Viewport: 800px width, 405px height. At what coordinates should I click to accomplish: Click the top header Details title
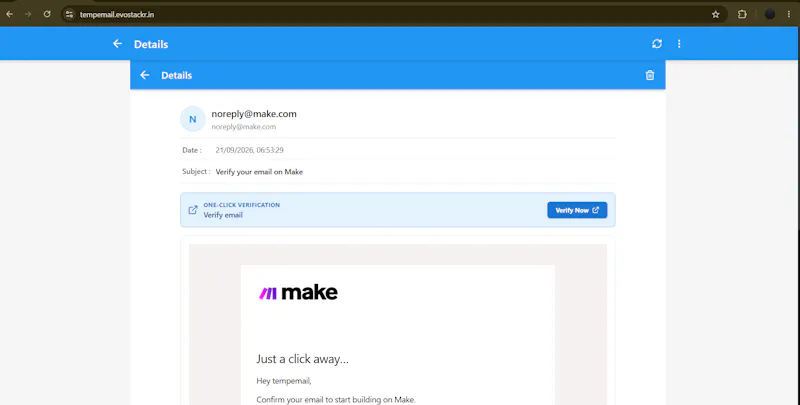click(x=151, y=44)
